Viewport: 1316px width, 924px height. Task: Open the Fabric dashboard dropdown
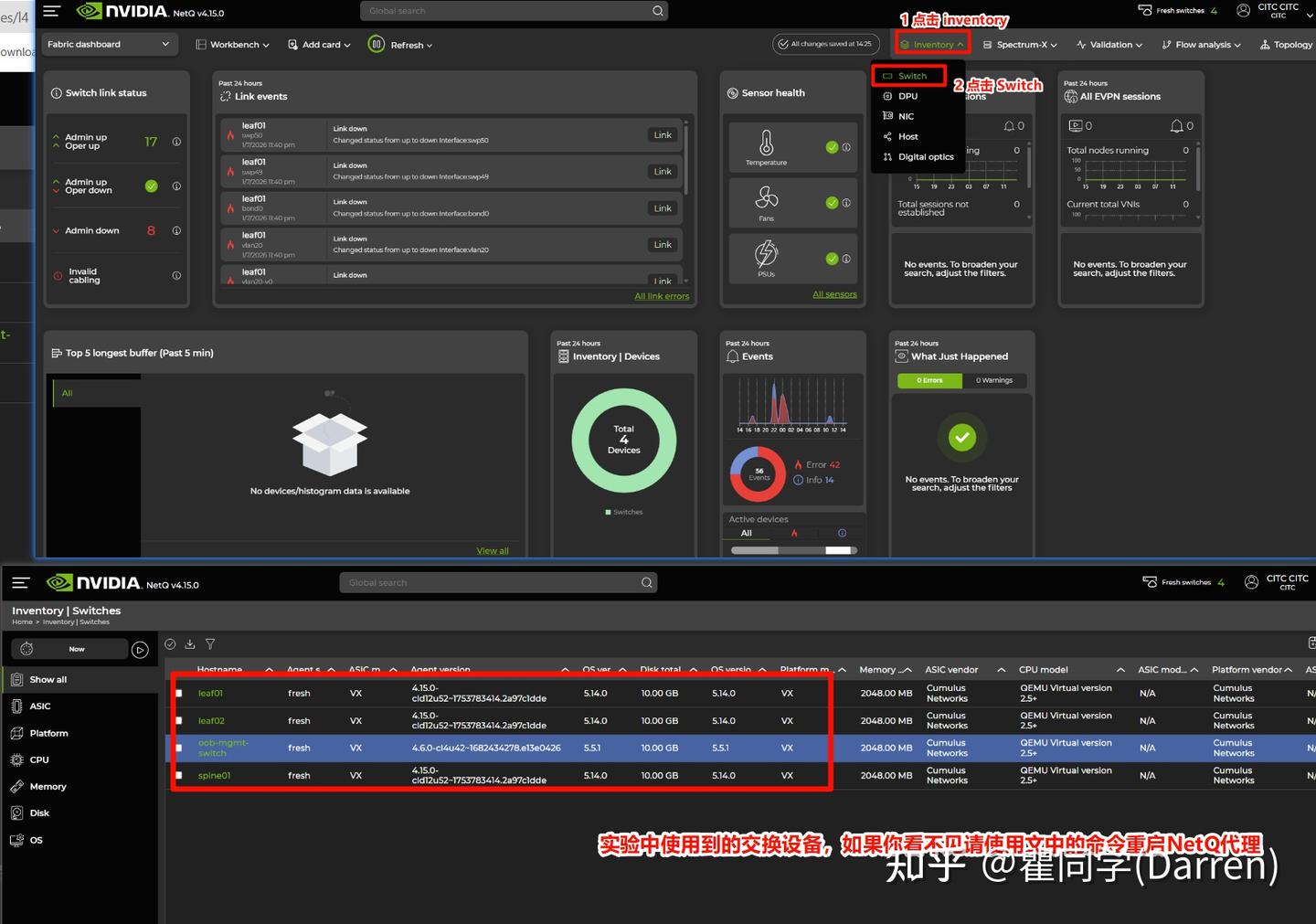[x=108, y=44]
